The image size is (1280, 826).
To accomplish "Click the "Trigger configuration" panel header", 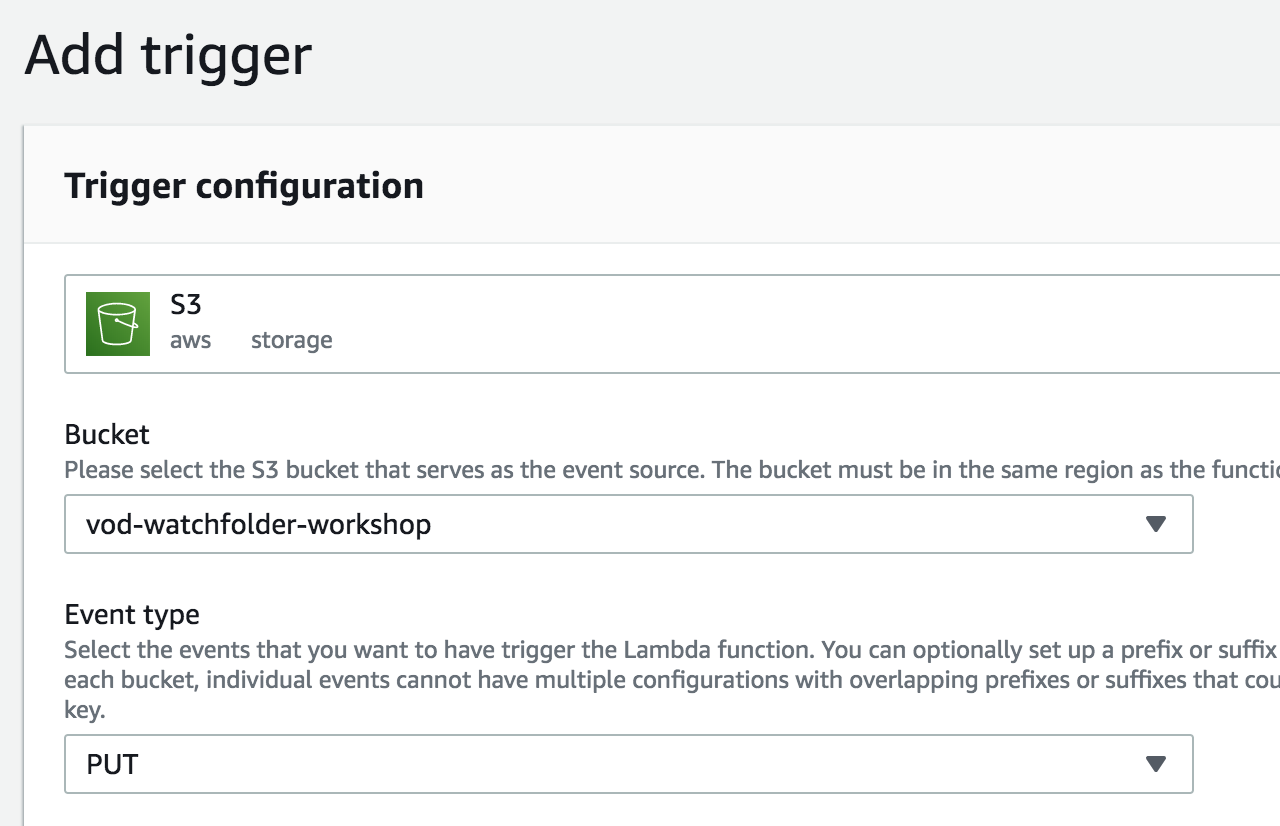I will 244,186.
